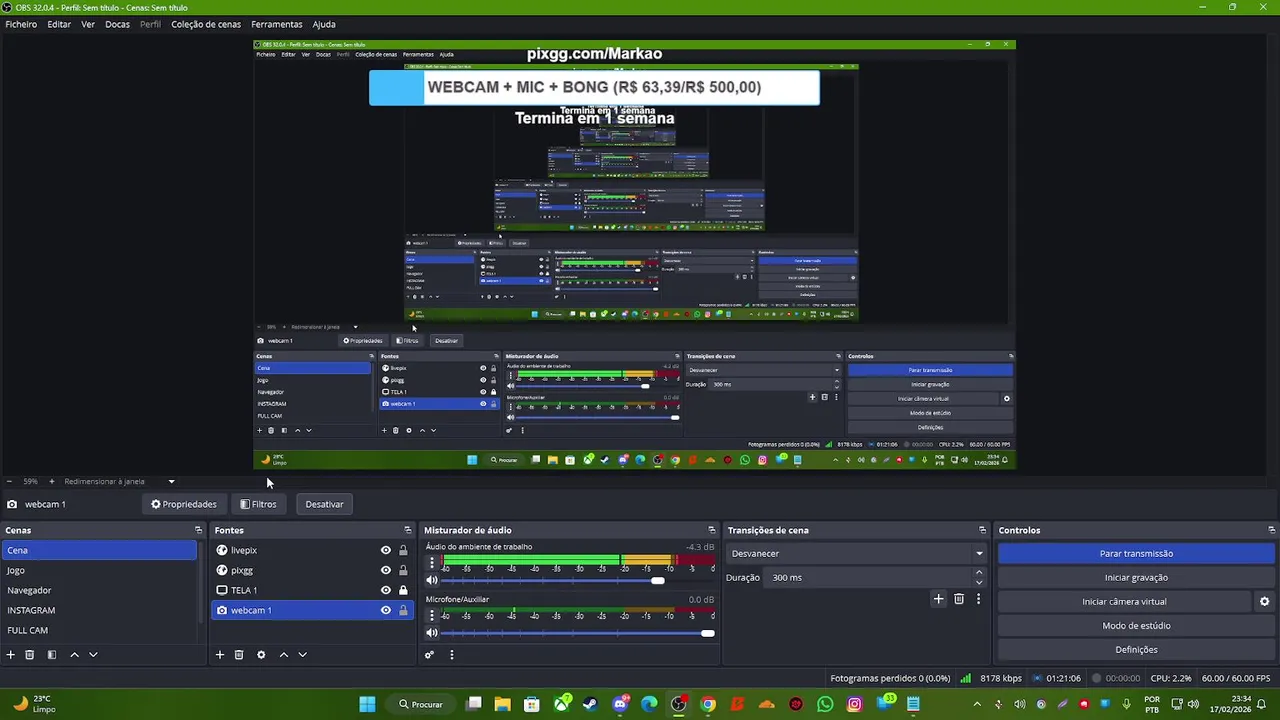Viewport: 1280px width, 720px height.
Task: Open Definições settings button
Action: [1136, 650]
